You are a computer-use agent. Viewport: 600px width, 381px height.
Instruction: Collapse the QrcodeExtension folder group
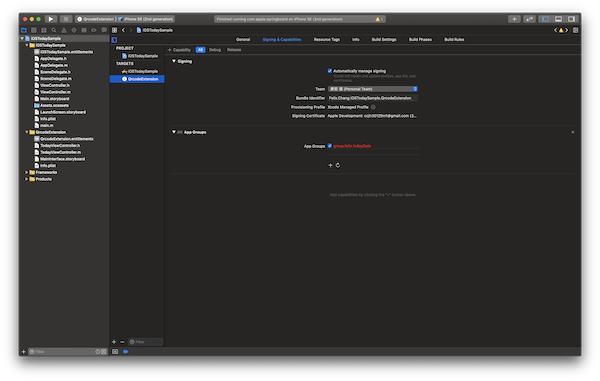(27, 132)
